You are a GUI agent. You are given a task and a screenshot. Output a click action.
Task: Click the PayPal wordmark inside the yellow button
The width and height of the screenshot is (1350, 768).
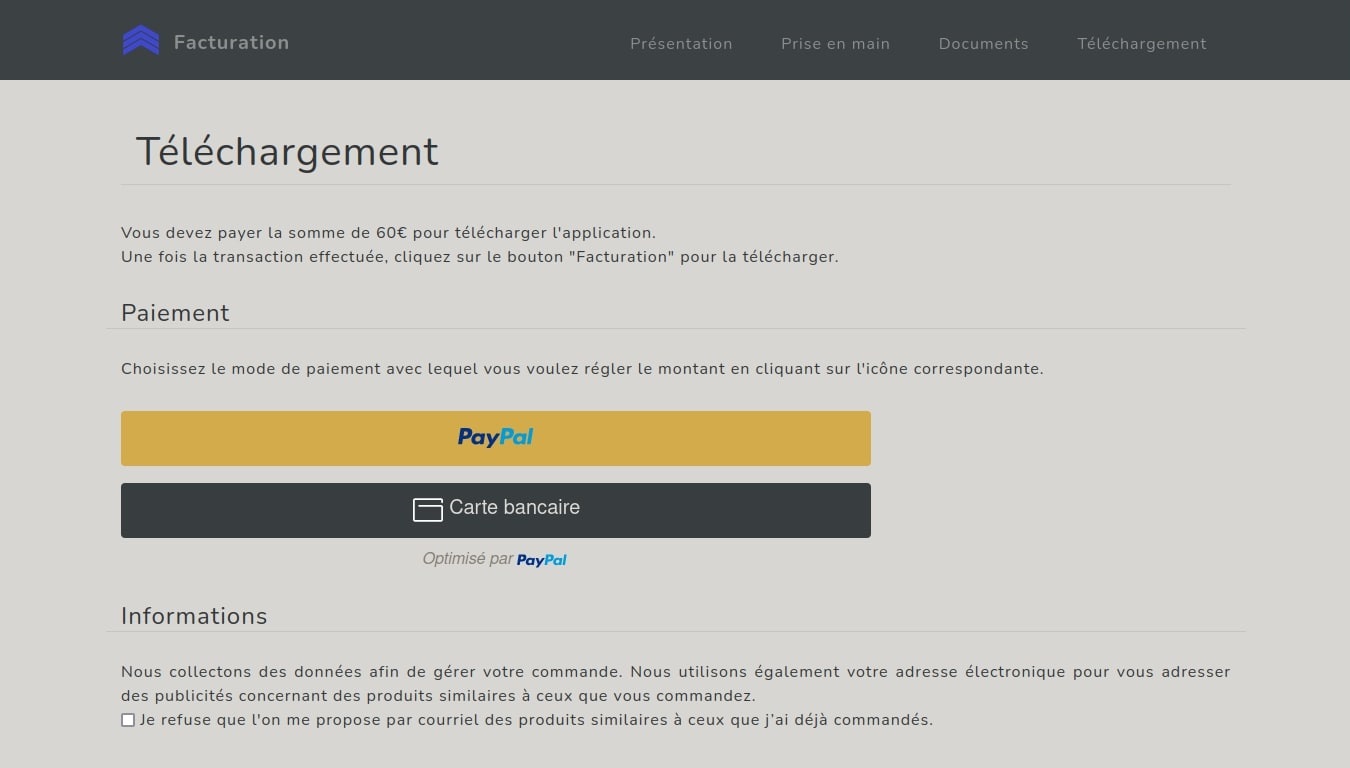point(495,437)
